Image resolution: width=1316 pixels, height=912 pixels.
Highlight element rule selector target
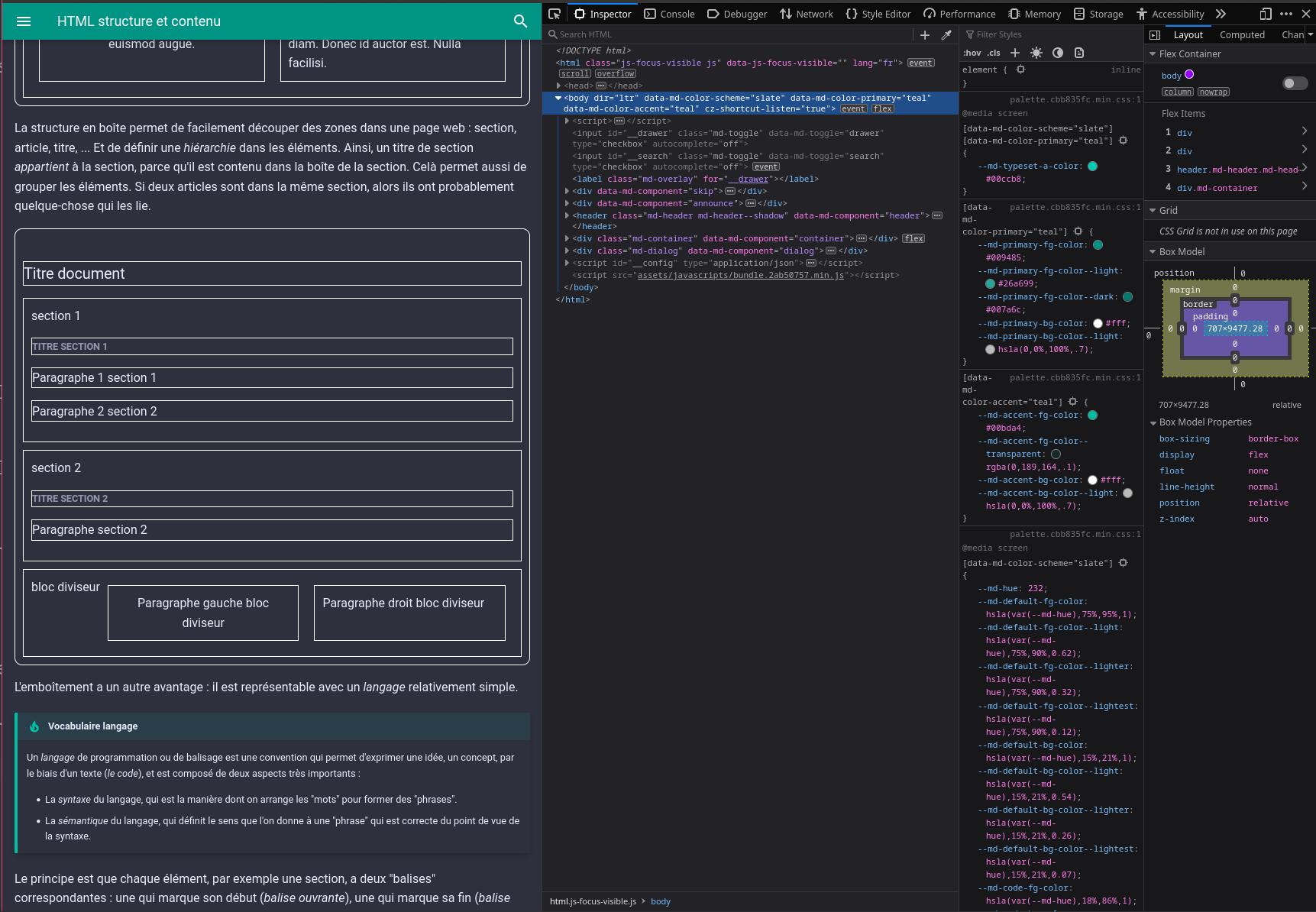pos(1020,70)
